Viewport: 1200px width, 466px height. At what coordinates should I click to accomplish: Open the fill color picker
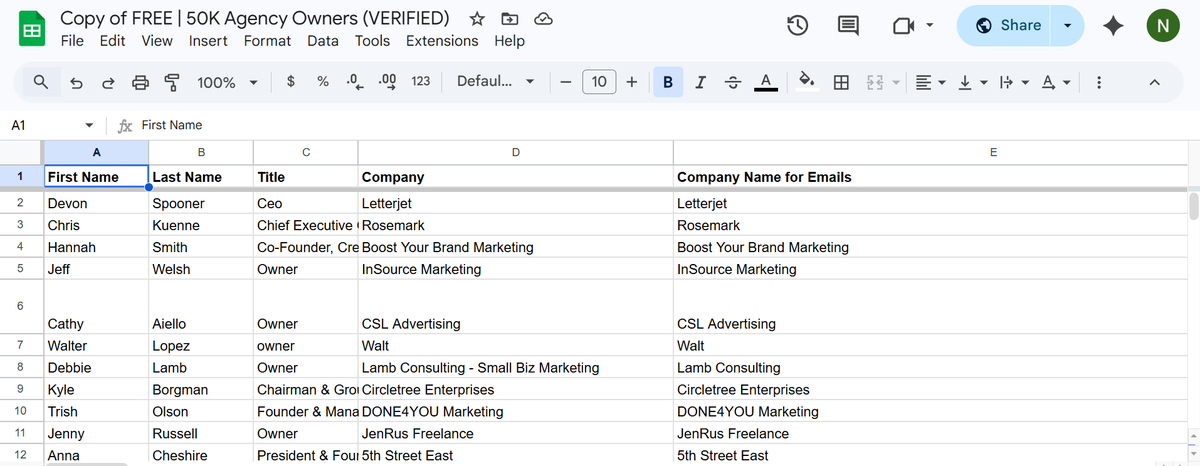pyautogui.click(x=809, y=82)
